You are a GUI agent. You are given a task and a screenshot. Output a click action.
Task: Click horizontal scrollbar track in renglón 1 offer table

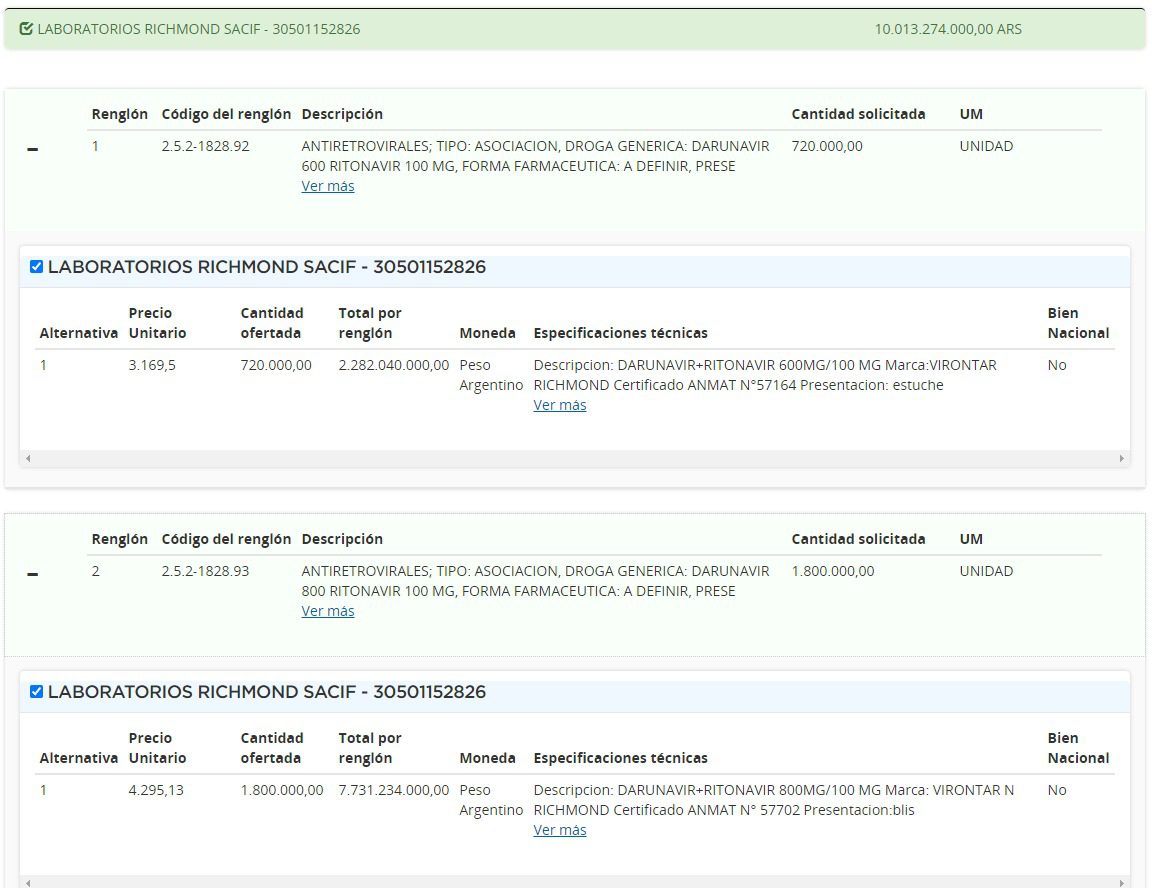pos(575,459)
